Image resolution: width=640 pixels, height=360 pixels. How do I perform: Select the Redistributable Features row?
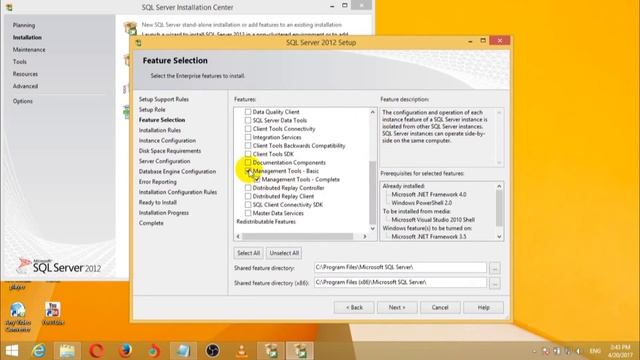(266, 222)
